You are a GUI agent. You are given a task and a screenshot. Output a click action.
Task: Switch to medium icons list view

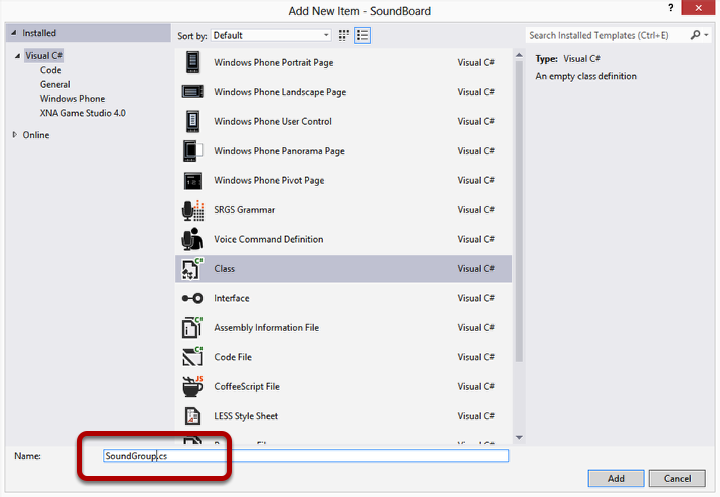pyautogui.click(x=362, y=35)
